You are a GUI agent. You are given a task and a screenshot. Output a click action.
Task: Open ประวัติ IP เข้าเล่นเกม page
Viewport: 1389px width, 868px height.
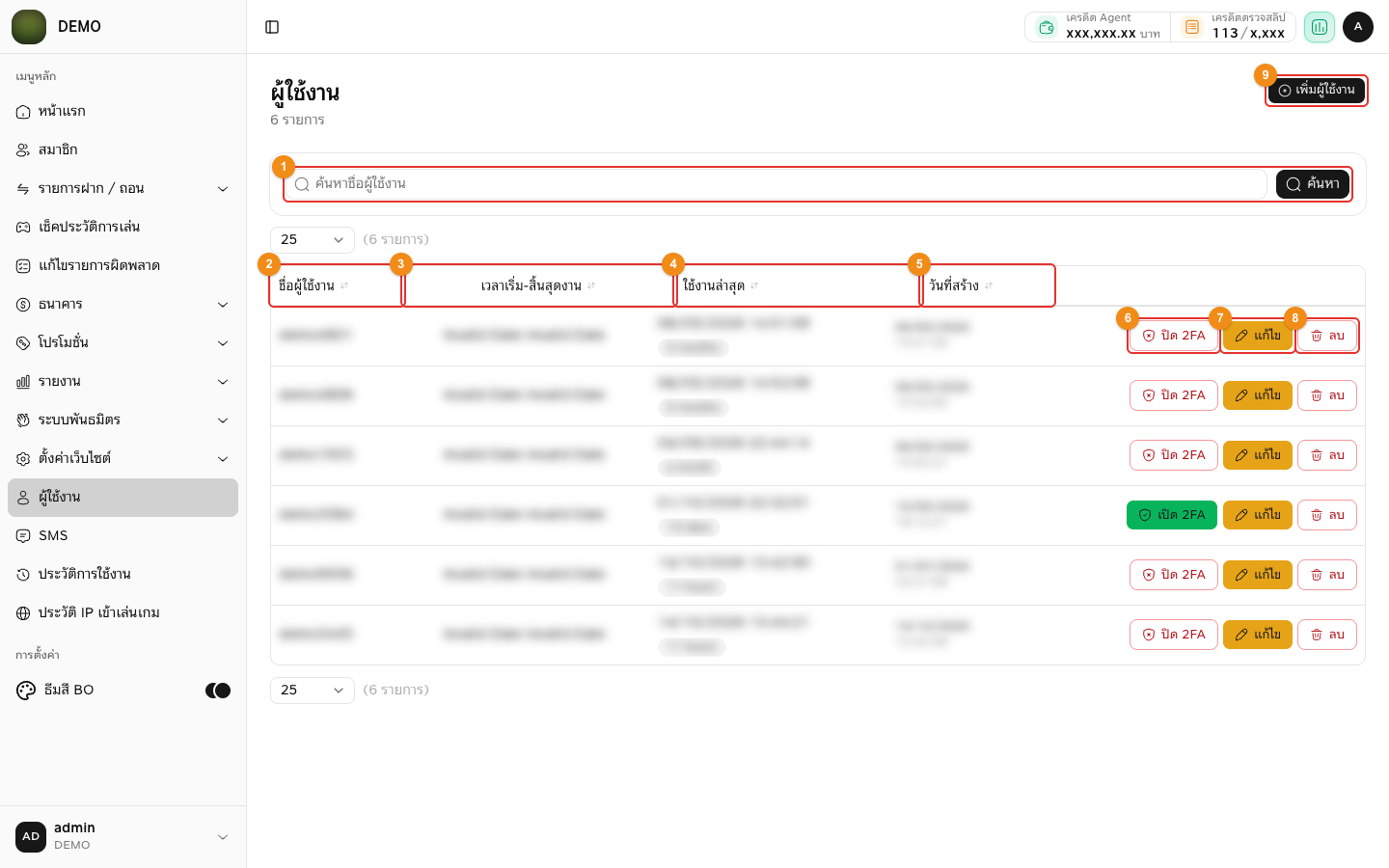[123, 613]
